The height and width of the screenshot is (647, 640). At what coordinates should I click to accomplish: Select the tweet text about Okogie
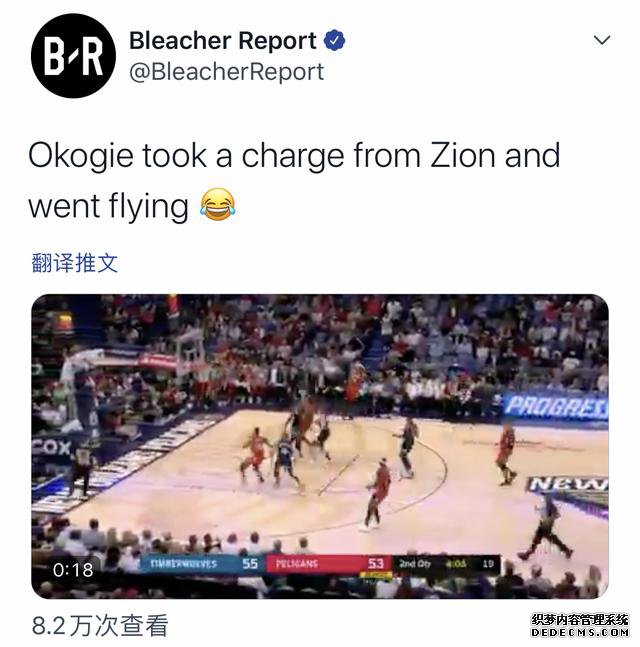click(x=294, y=180)
